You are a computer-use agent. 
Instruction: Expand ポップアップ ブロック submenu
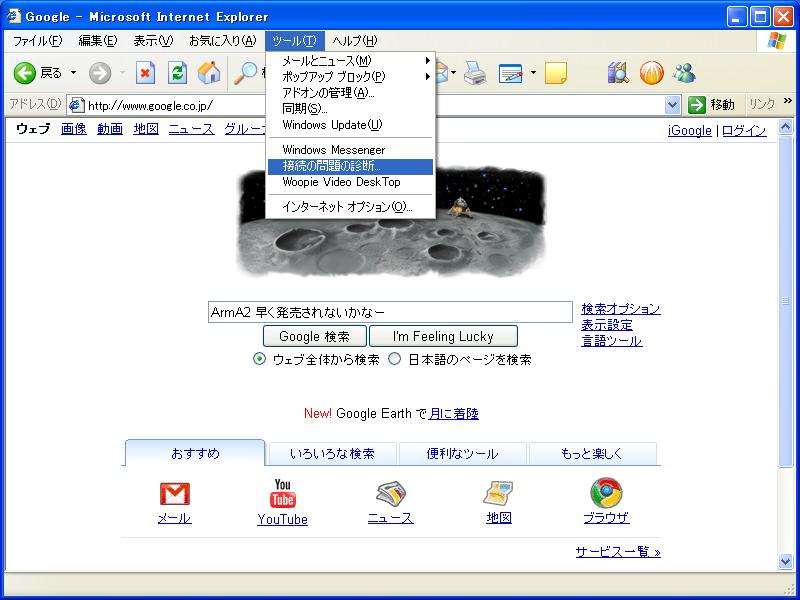[x=350, y=77]
